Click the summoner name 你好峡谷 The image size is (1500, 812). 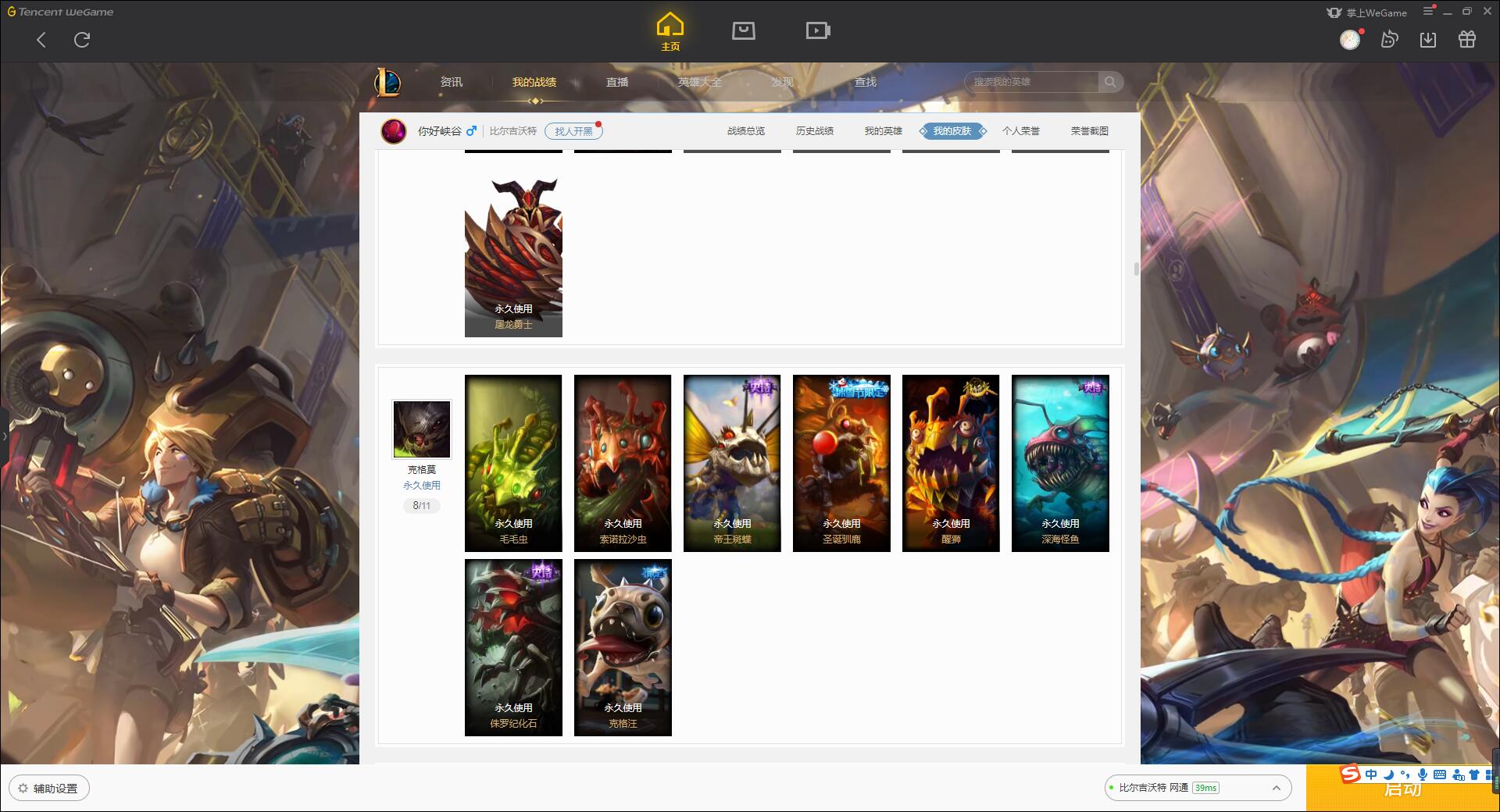(440, 131)
